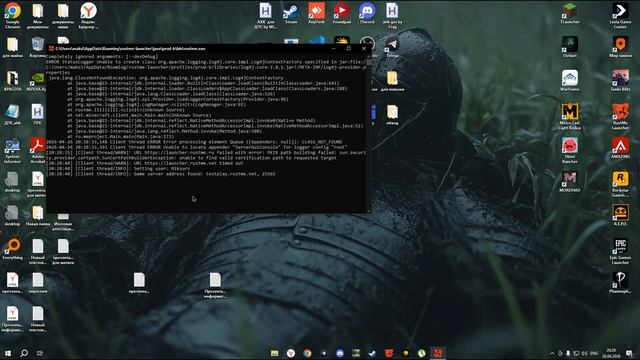Select the 'Game server address found' log line
Image resolution: width=640 pixels, height=360 pixels.
161,174
